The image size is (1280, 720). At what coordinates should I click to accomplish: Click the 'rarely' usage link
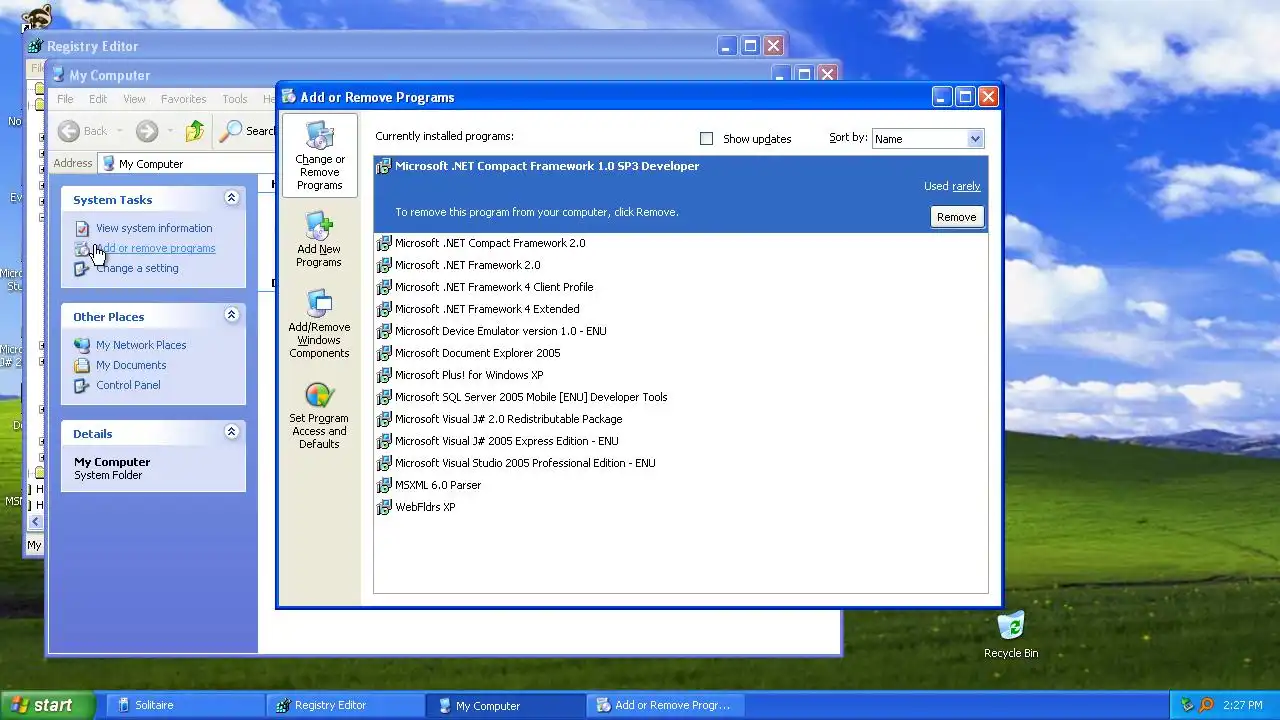(x=966, y=186)
